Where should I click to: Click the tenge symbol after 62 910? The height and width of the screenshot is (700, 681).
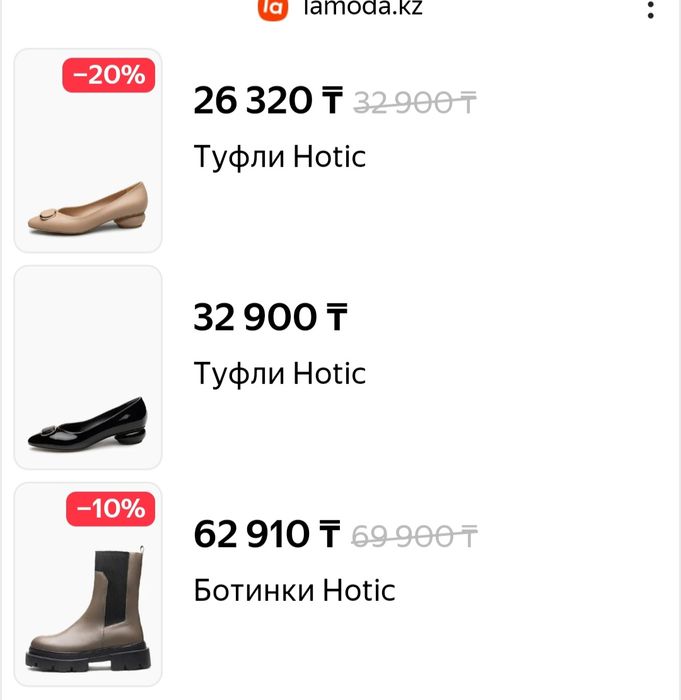click(330, 535)
